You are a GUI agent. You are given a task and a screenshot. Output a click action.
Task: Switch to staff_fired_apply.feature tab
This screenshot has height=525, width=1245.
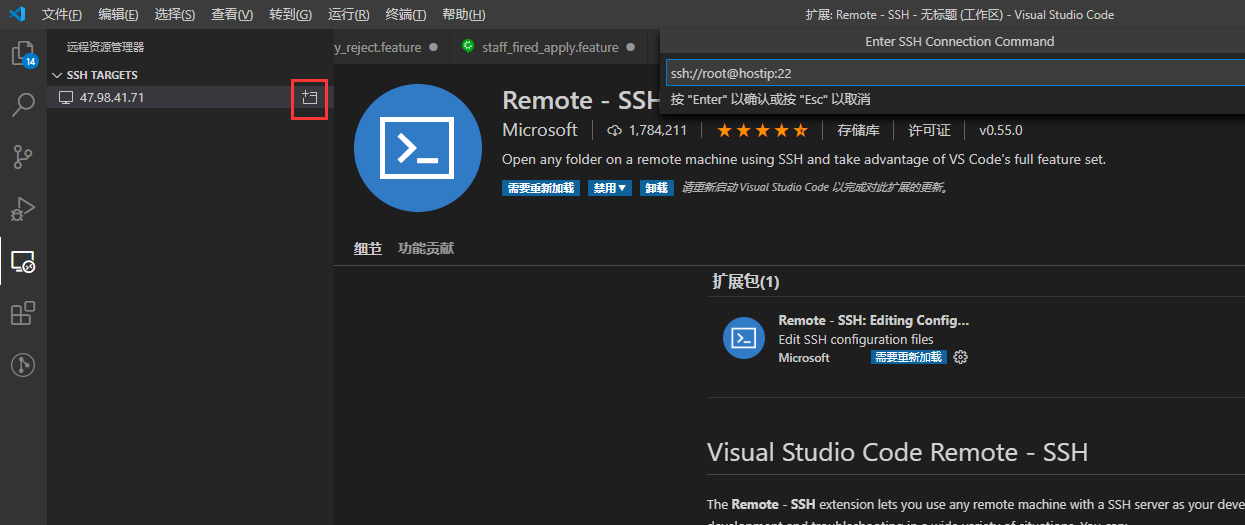point(550,47)
